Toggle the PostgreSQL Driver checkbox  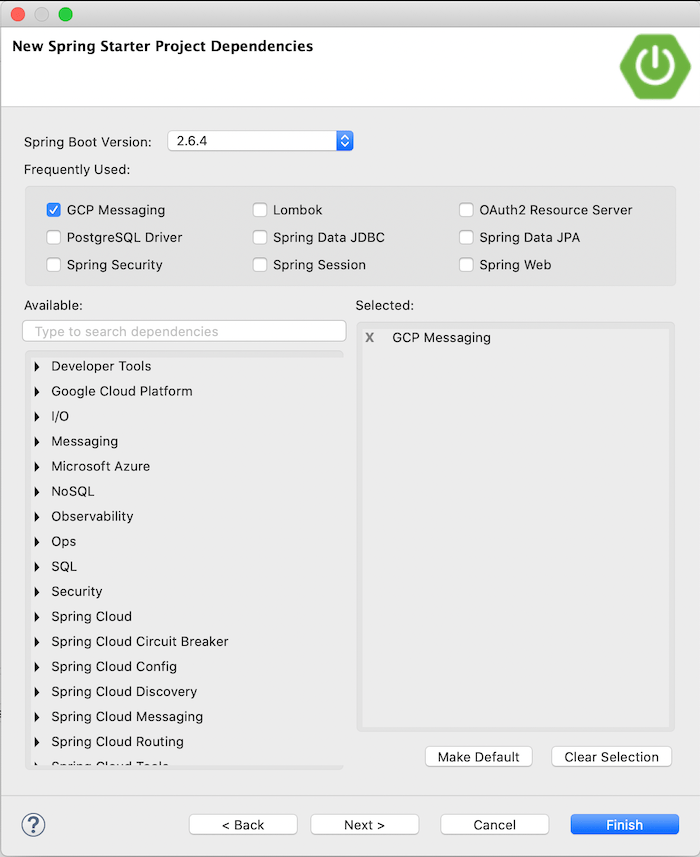point(53,237)
